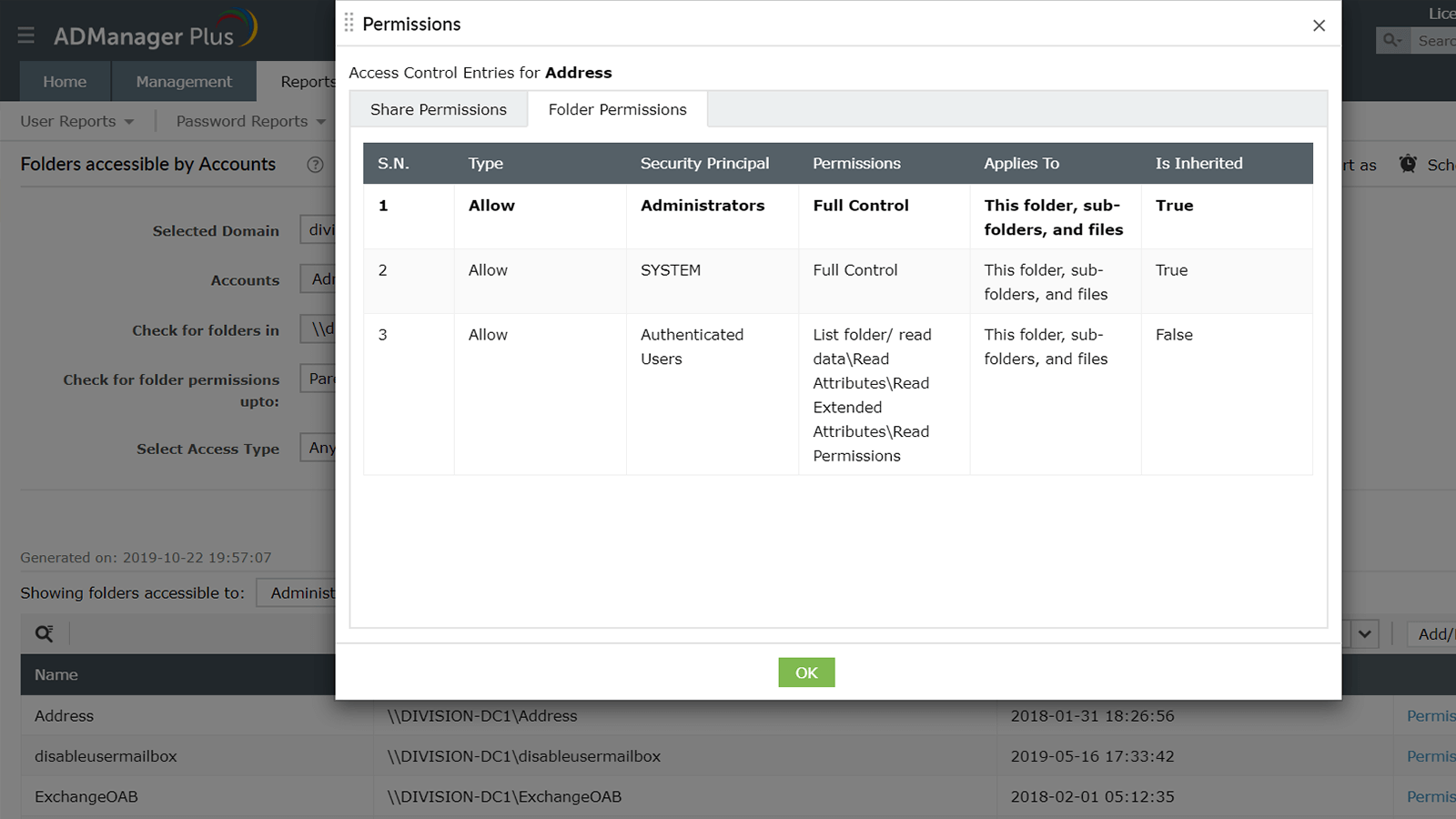This screenshot has height=819, width=1456.
Task: Switch to Share Permissions tab
Action: pyautogui.click(x=438, y=109)
